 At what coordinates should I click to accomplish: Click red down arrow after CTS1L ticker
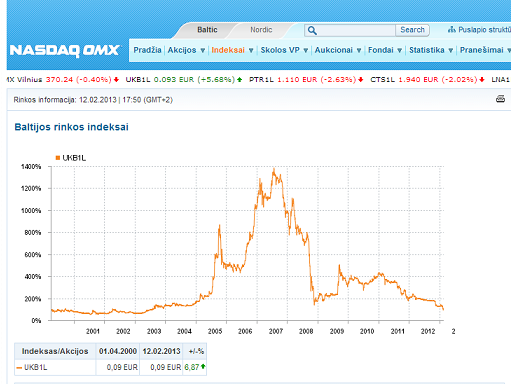click(482, 79)
